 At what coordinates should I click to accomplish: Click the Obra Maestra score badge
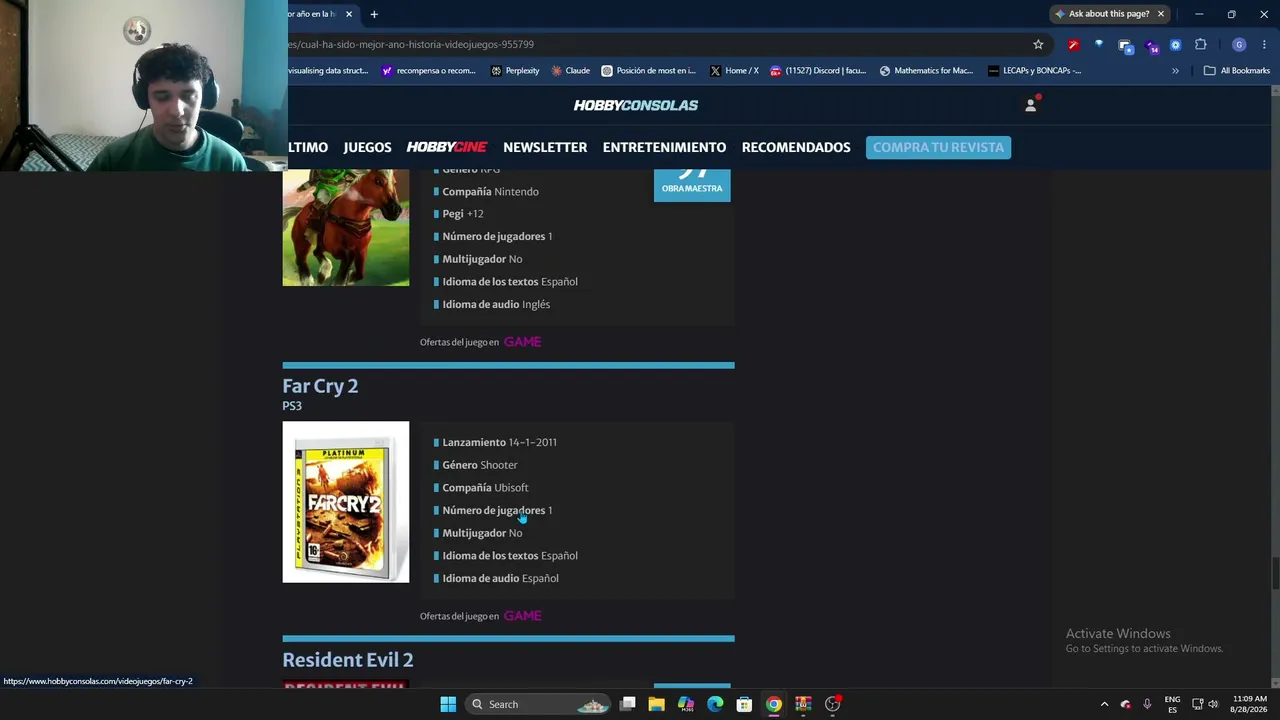(x=692, y=185)
